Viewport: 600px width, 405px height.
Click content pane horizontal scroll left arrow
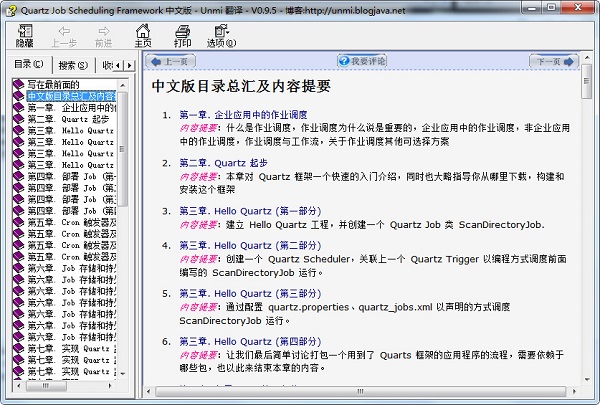149,391
